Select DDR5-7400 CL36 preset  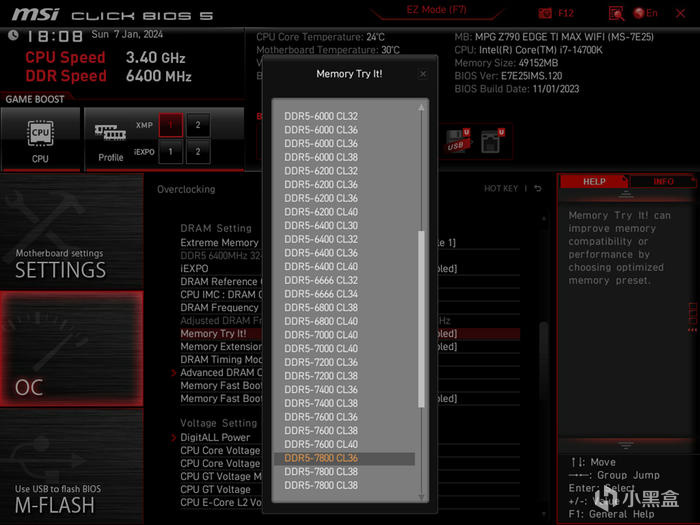click(x=321, y=389)
